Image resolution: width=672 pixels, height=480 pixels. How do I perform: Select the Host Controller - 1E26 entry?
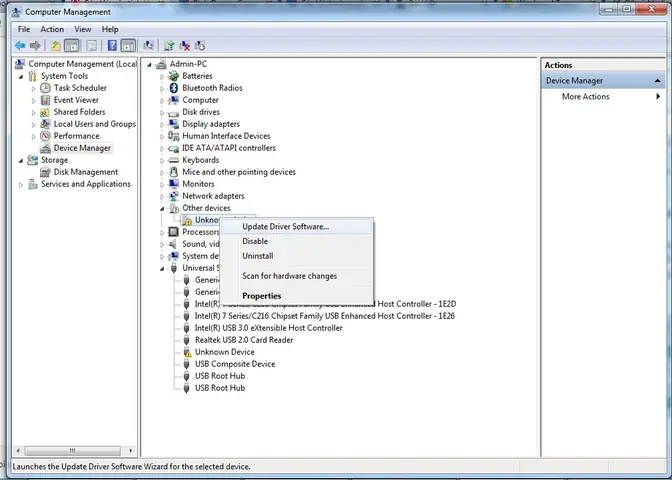coord(324,316)
